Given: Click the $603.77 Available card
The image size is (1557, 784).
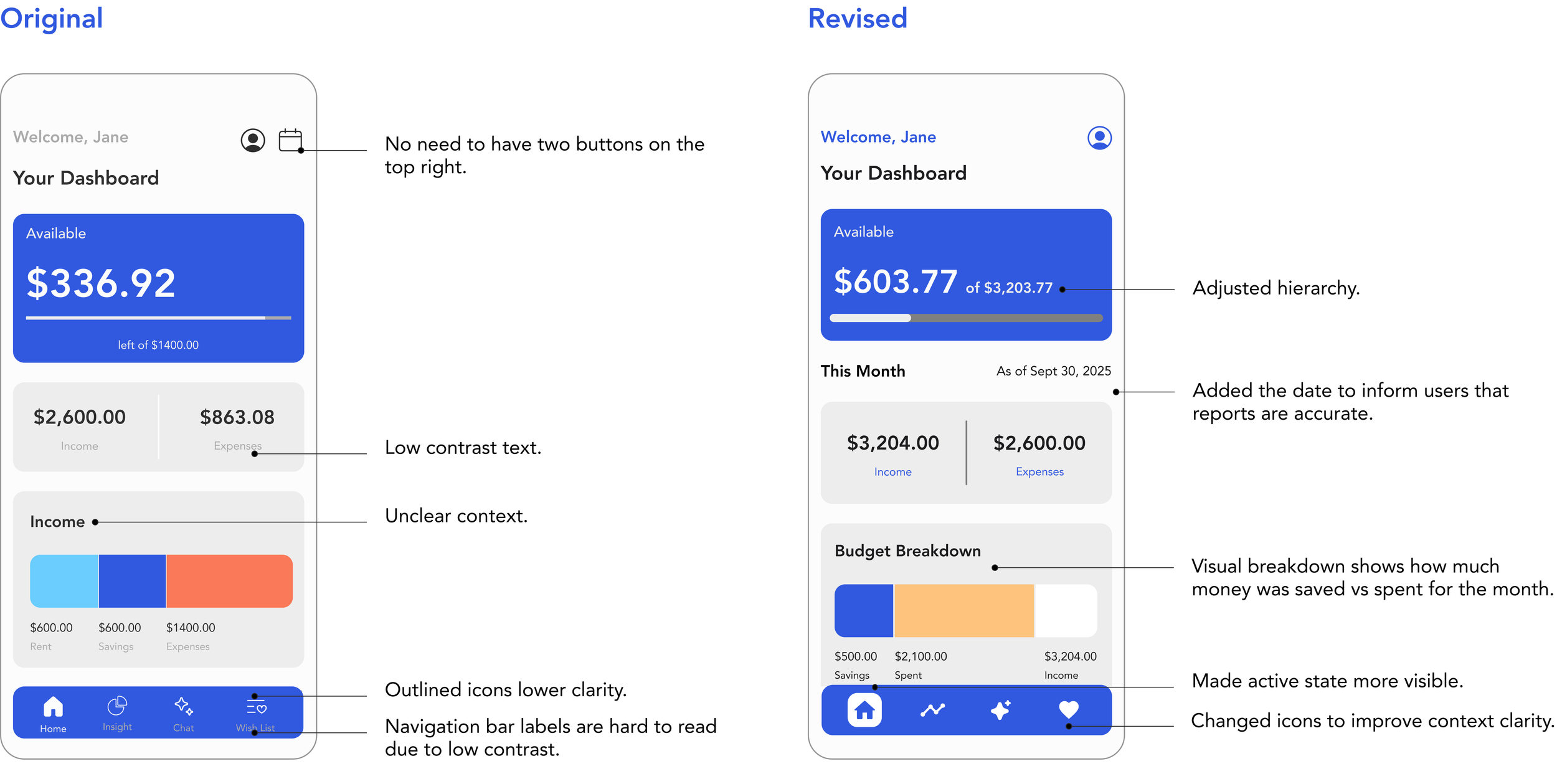Looking at the screenshot, I should coord(965,274).
